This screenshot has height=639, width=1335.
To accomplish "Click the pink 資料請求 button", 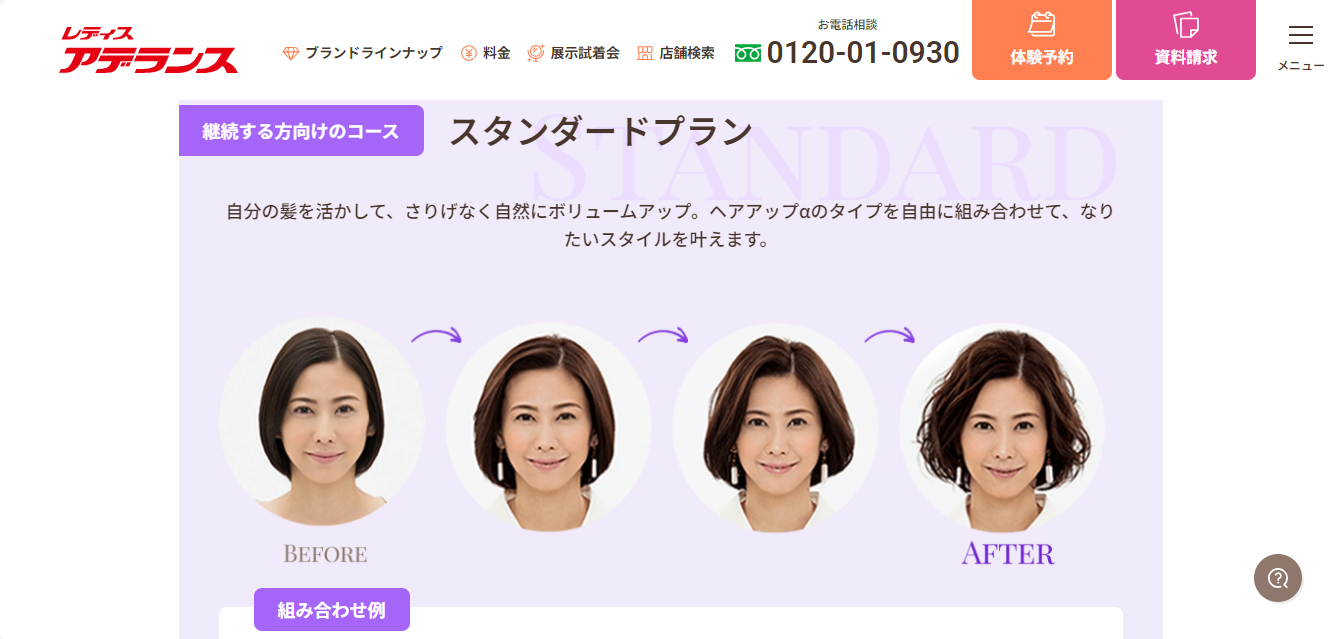I will point(1186,40).
